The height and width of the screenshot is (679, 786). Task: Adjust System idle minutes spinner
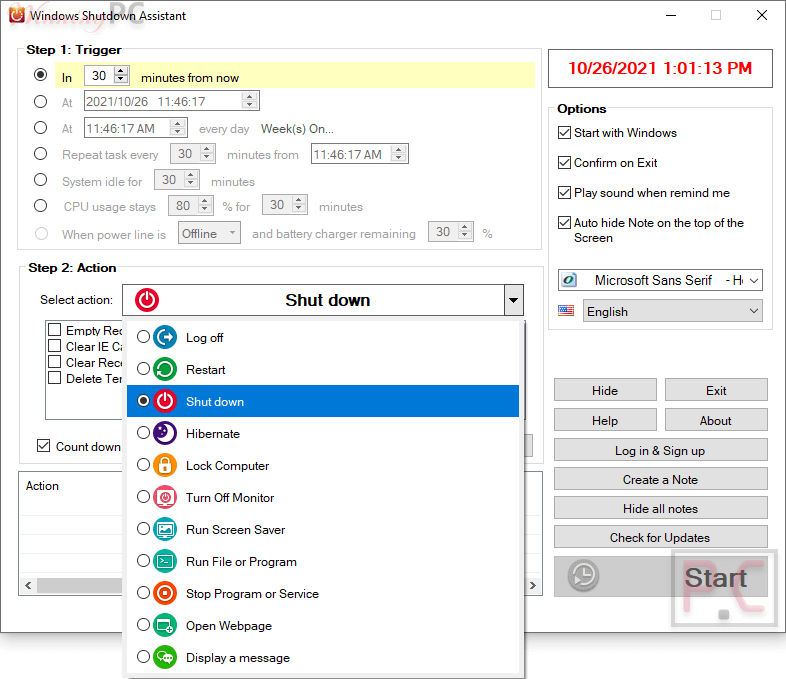pyautogui.click(x=190, y=179)
